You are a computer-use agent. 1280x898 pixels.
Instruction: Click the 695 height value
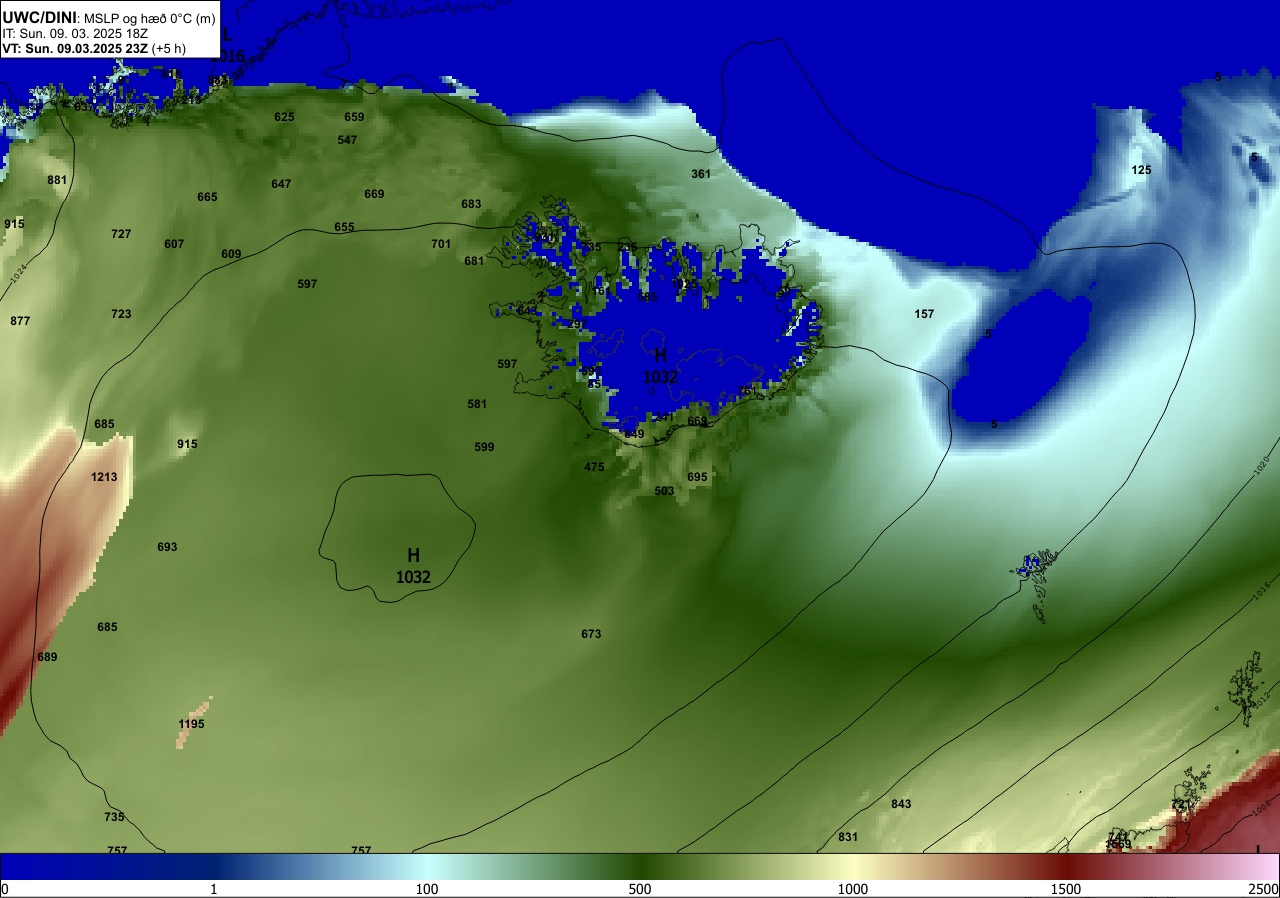(x=697, y=477)
